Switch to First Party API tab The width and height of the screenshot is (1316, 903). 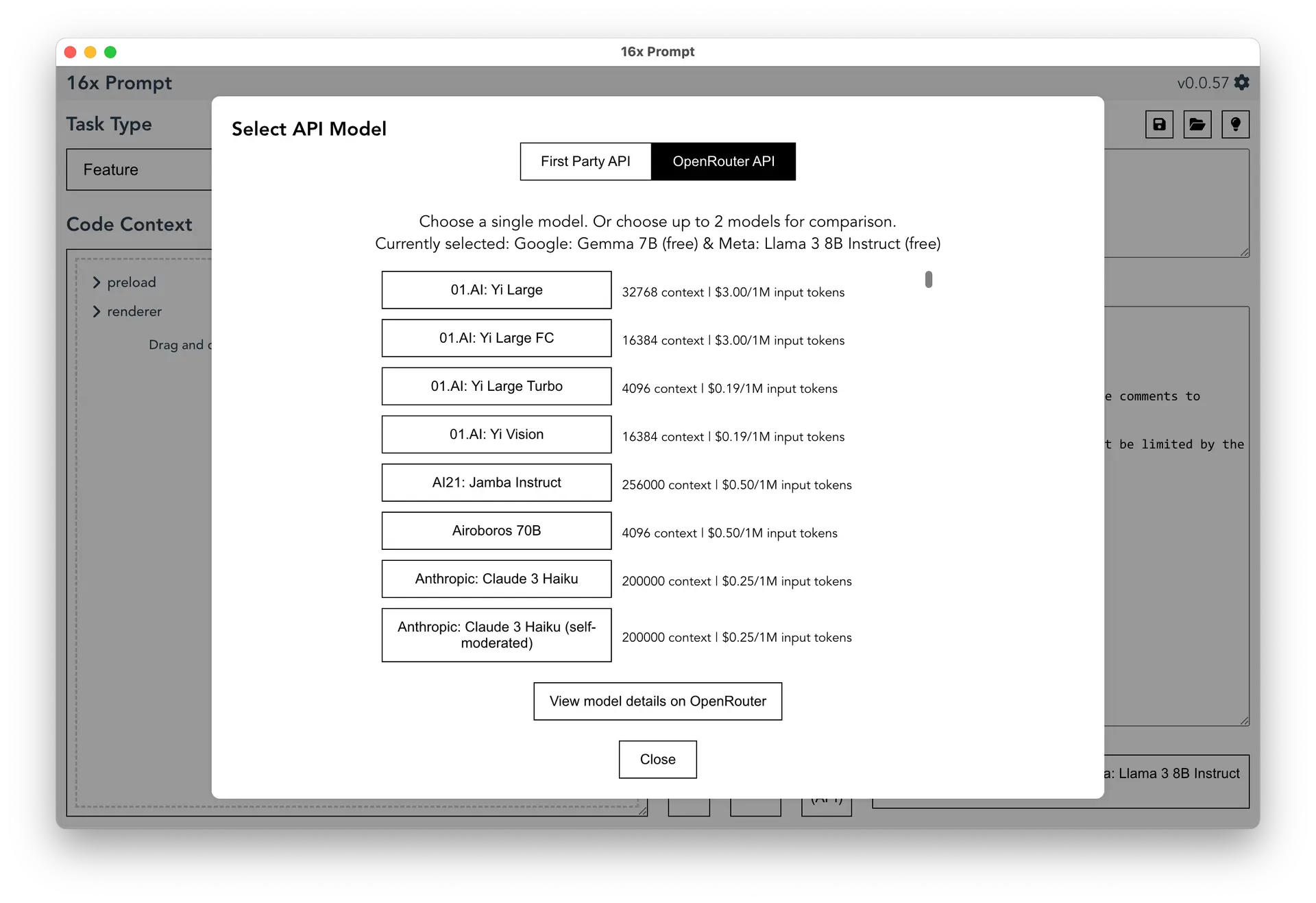[x=585, y=161]
